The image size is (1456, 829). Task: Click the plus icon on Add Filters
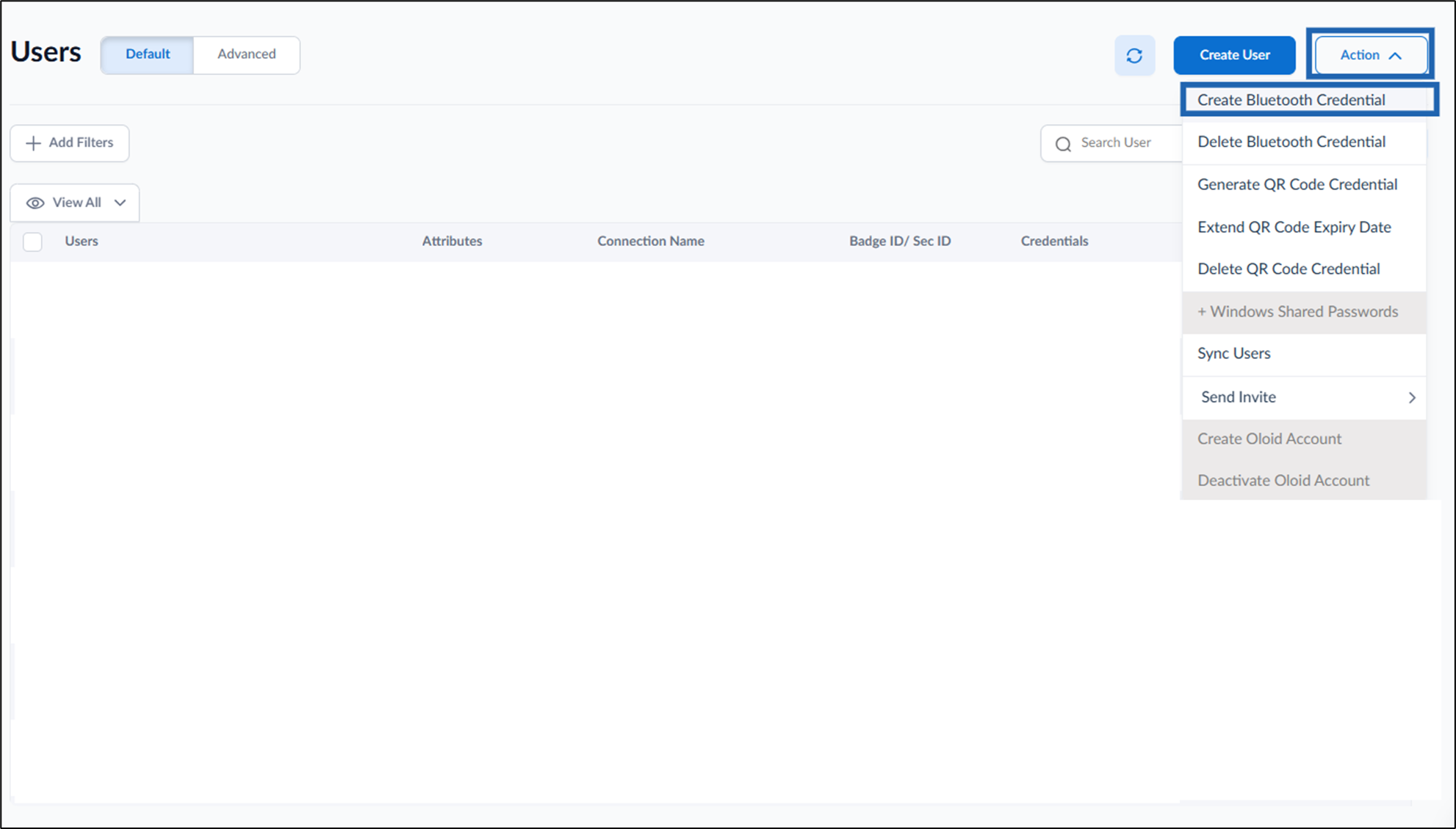(33, 143)
